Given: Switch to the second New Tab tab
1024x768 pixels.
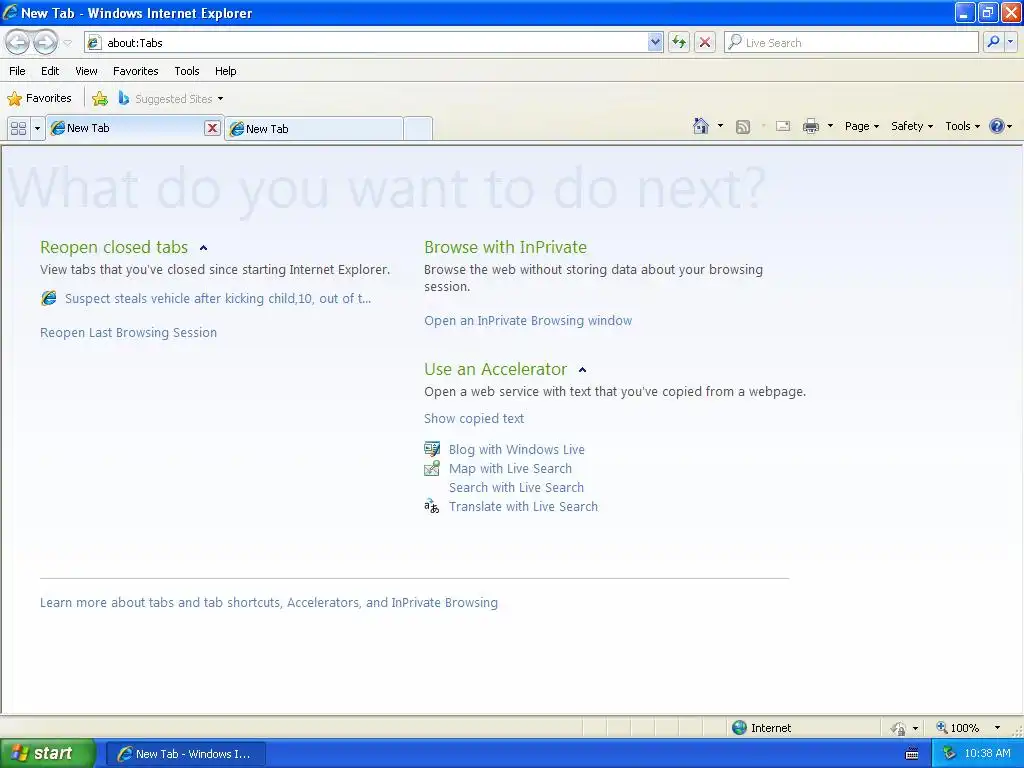Looking at the screenshot, I should [314, 129].
